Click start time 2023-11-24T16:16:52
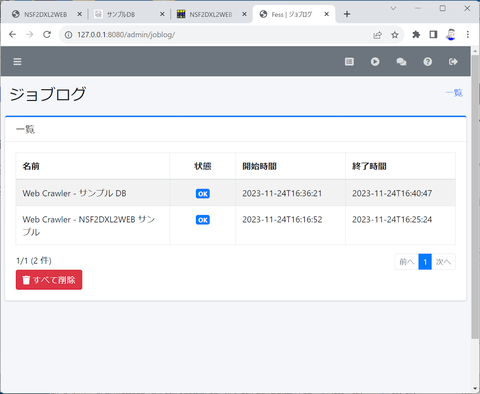The image size is (480, 394). (282, 220)
